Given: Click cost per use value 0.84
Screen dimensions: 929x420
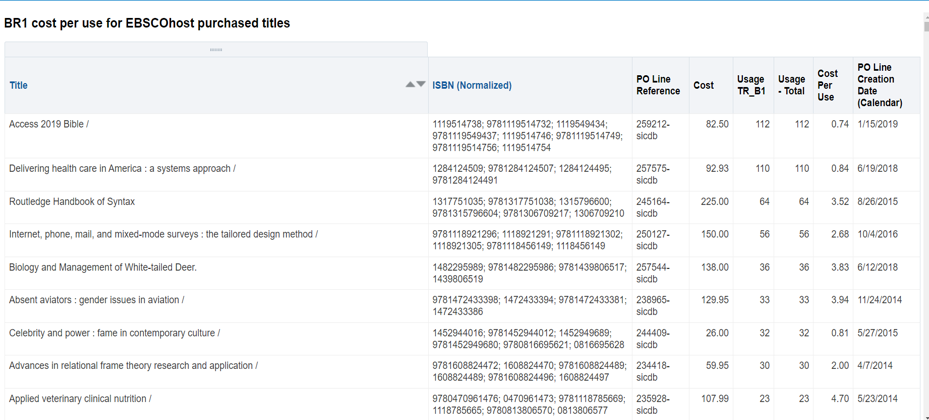Looking at the screenshot, I should (840, 169).
